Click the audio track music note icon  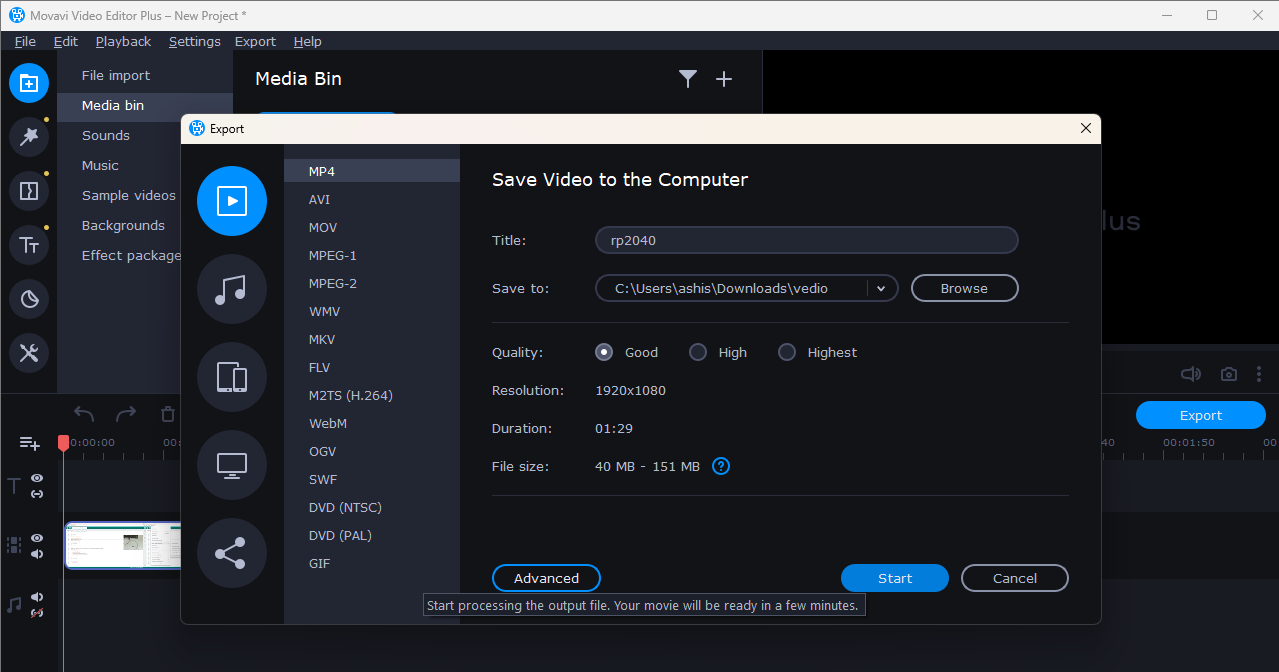(14, 604)
